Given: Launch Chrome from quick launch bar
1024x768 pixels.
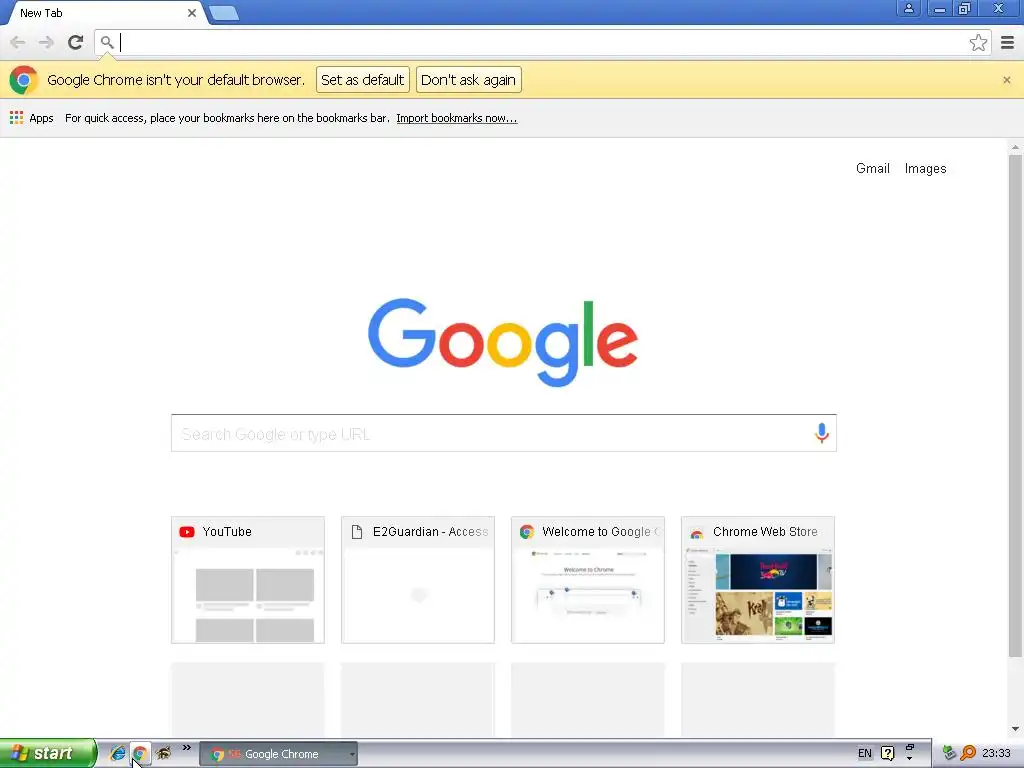Looking at the screenshot, I should click(140, 753).
